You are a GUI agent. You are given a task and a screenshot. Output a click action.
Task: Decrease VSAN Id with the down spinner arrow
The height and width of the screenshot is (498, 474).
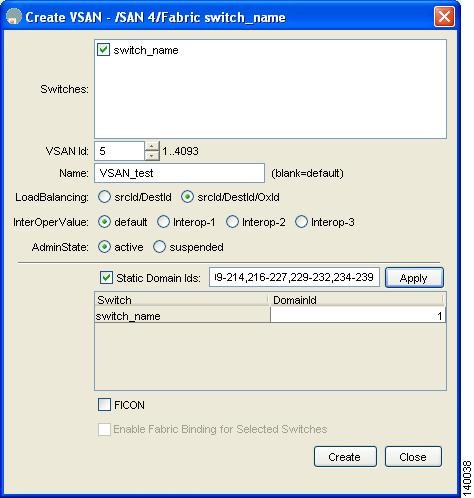pyautogui.click(x=152, y=156)
